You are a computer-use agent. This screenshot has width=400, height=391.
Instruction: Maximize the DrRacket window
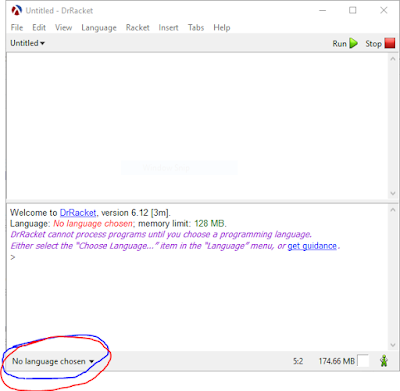tap(353, 11)
